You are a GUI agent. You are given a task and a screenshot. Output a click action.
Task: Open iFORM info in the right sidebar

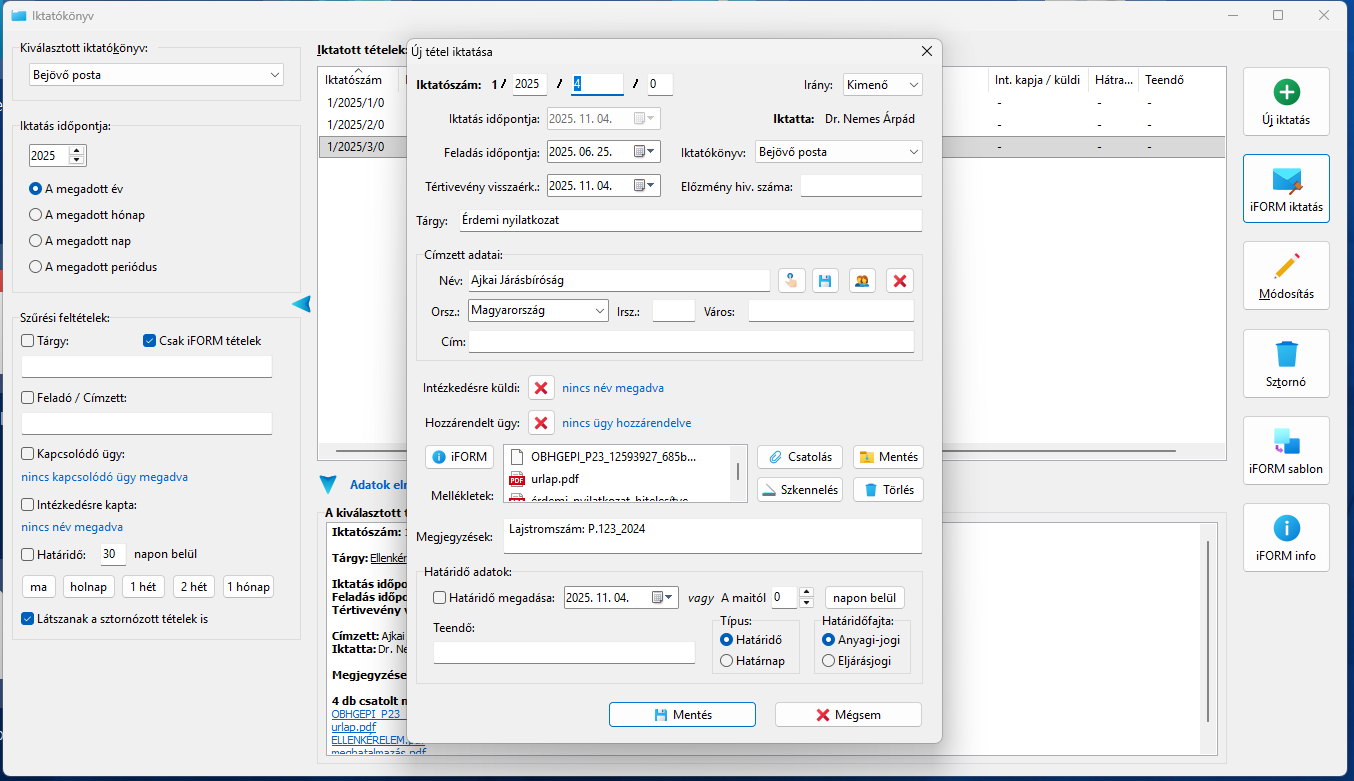1286,537
